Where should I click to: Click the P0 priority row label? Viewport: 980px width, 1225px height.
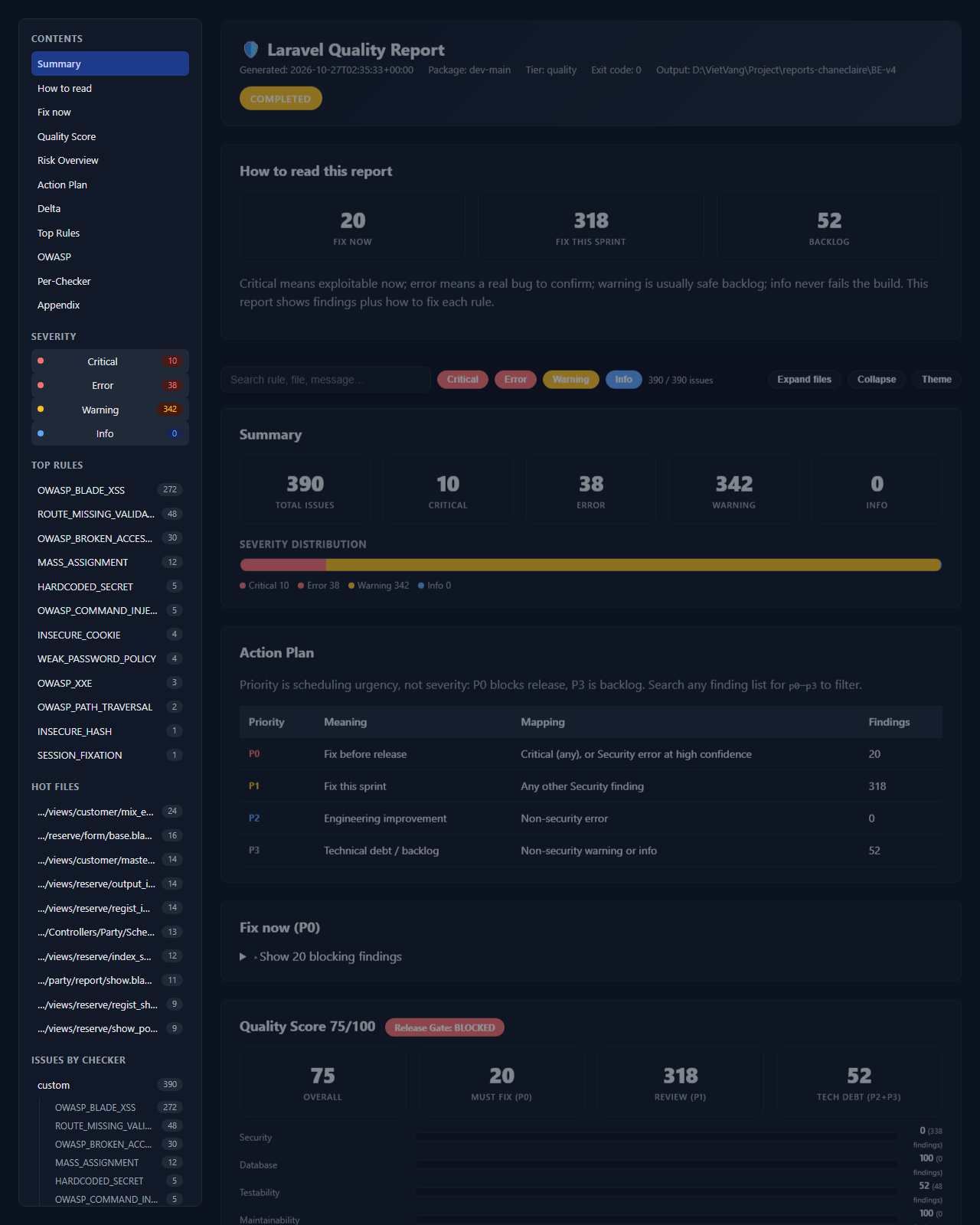[254, 754]
